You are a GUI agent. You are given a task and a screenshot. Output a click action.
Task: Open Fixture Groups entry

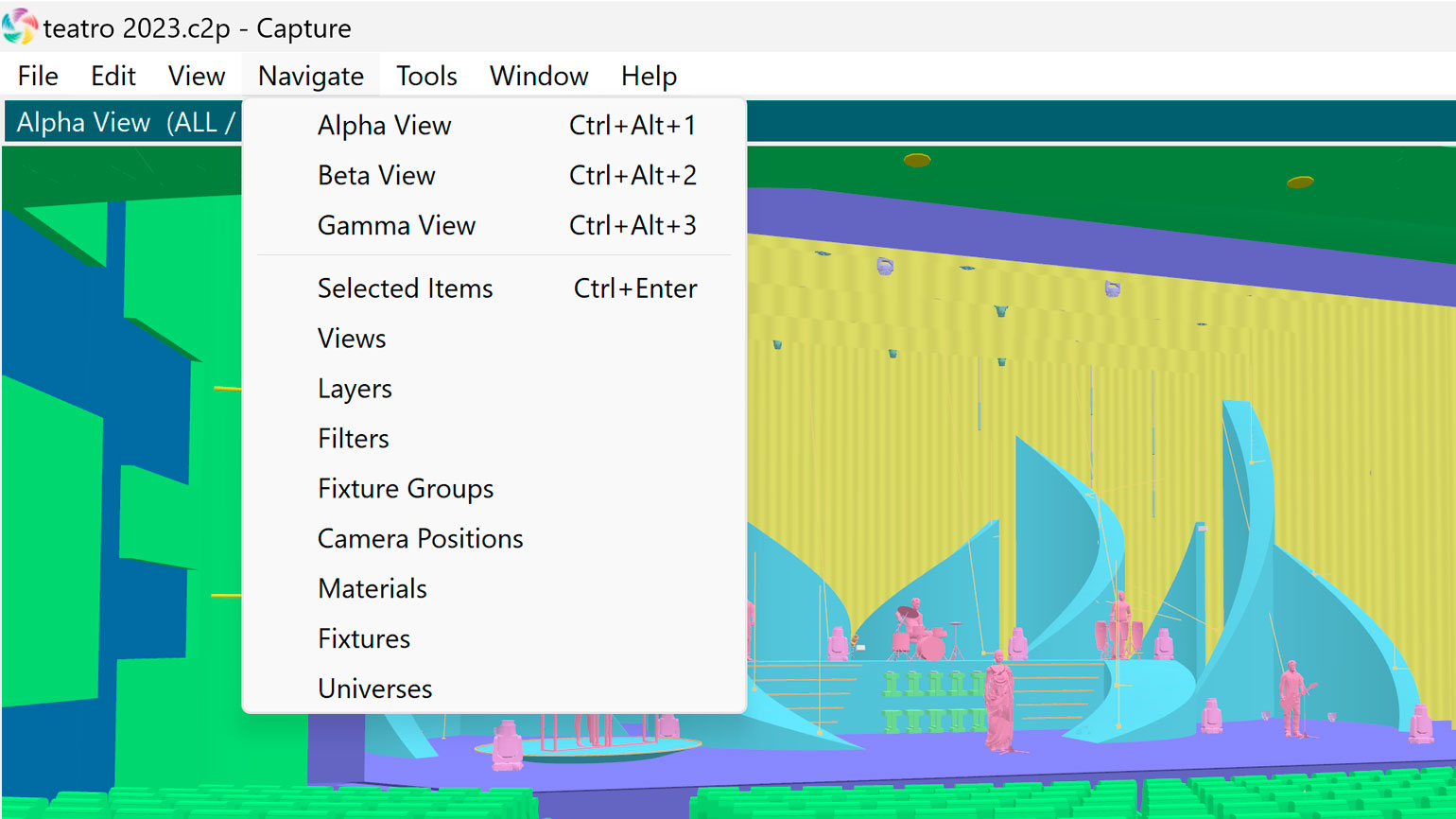click(x=406, y=489)
